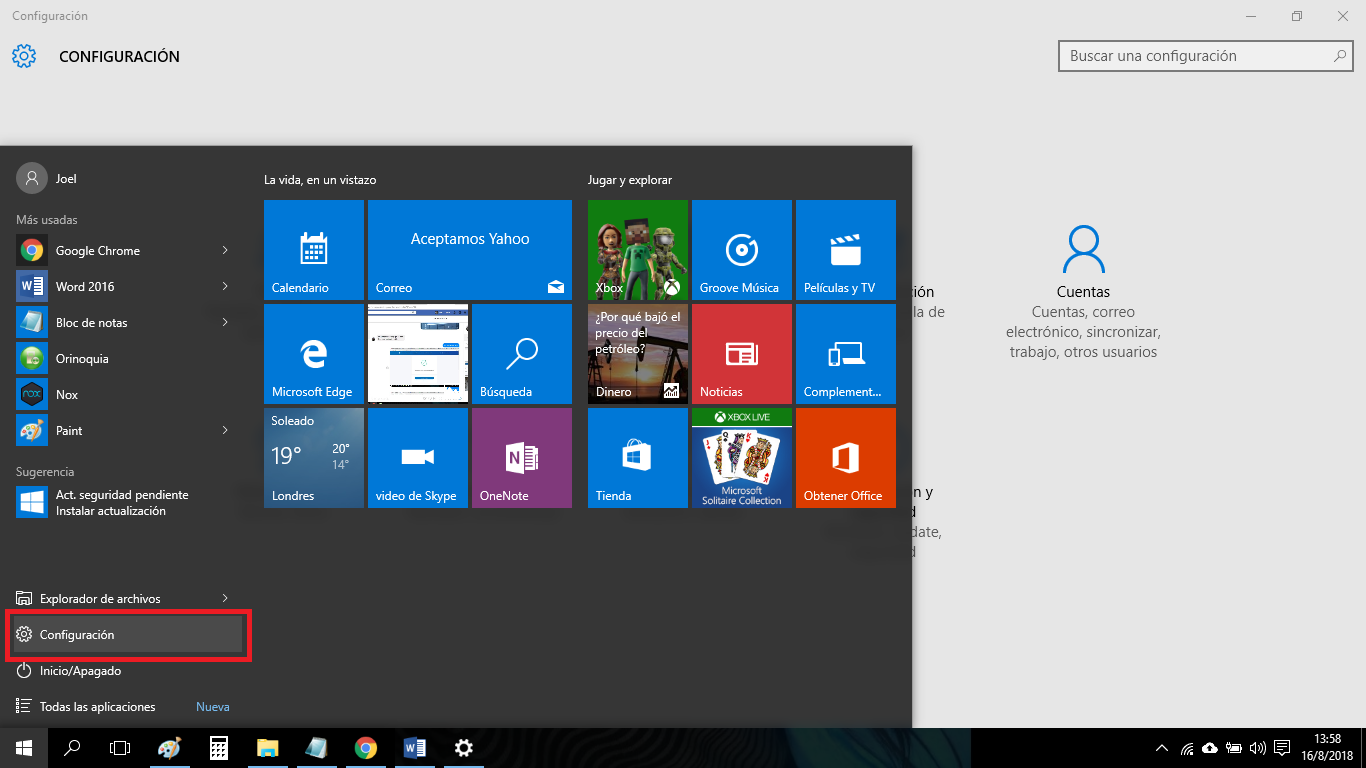The height and width of the screenshot is (768, 1366).
Task: Open the Búsqueda search tile
Action: click(x=522, y=354)
